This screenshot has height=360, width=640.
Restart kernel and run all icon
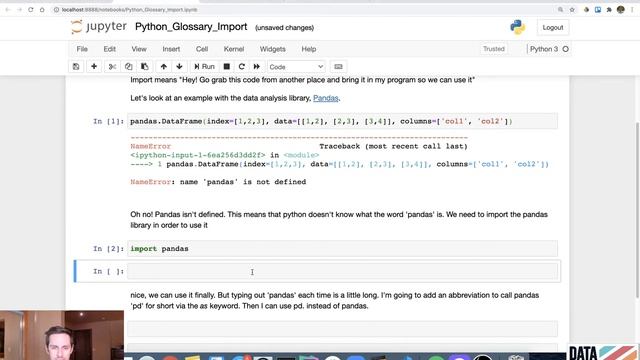[257, 67]
